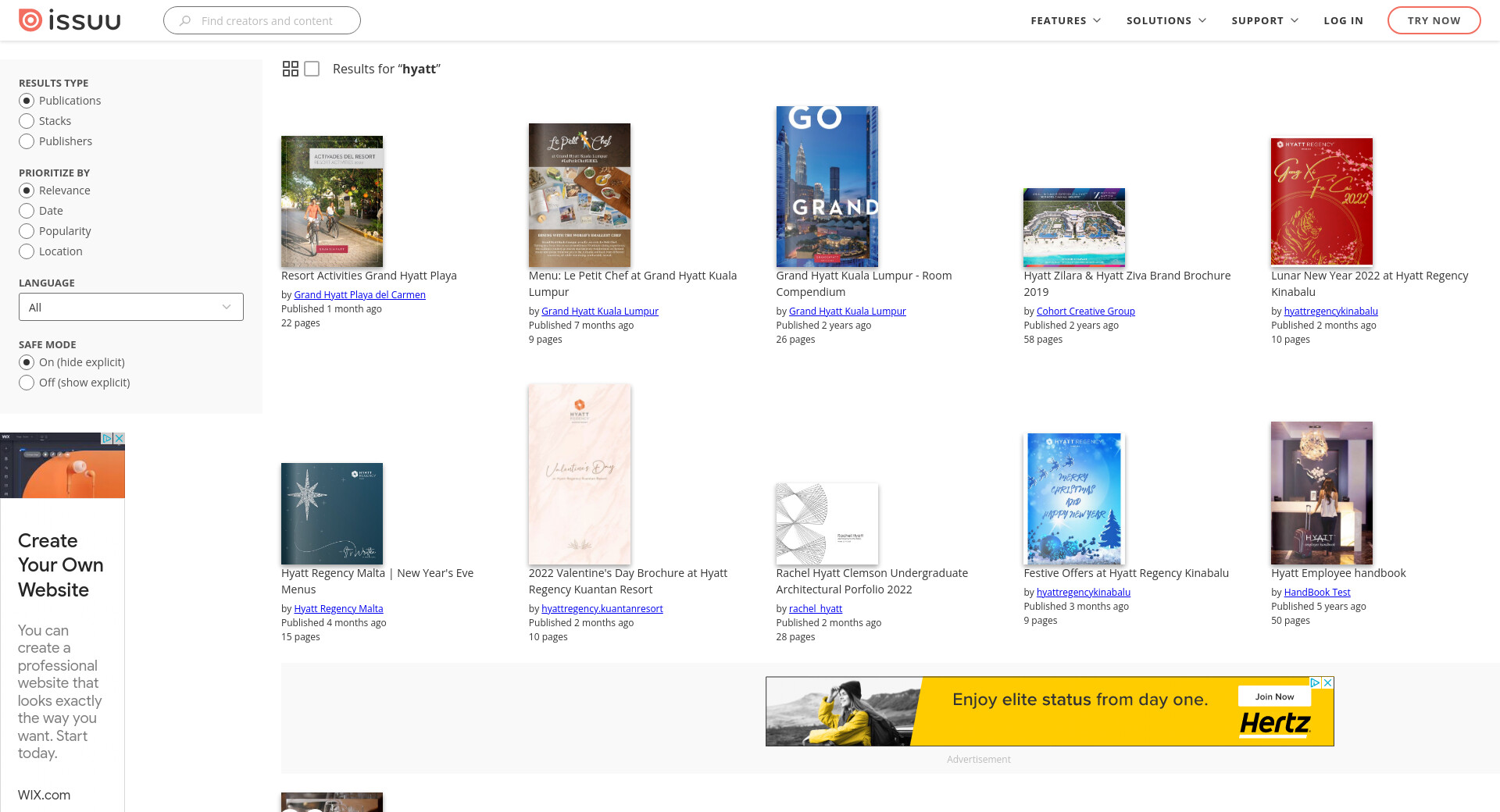Screen dimensions: 1500x812
Task: Open the Support menu
Action: (x=1264, y=20)
